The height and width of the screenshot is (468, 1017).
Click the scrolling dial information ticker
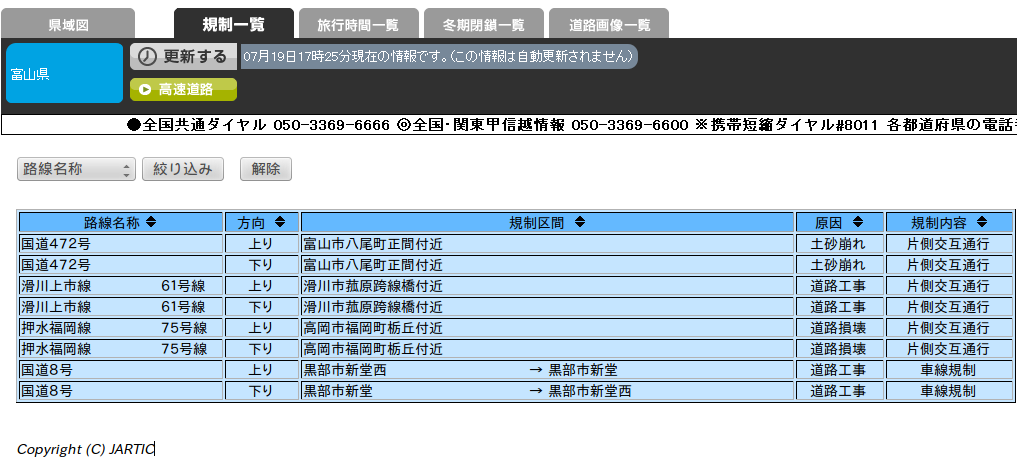pos(570,125)
